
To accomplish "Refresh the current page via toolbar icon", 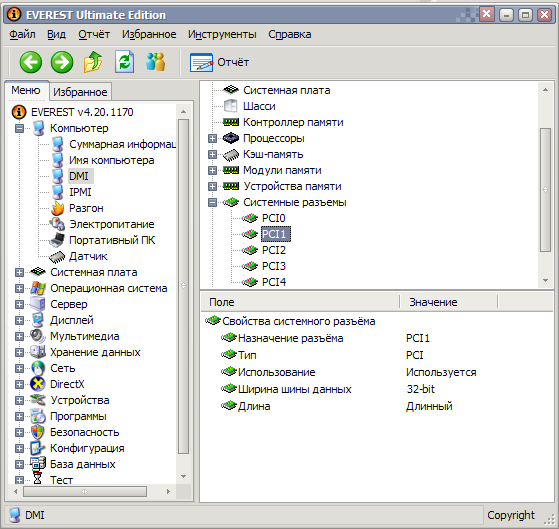I will (x=124, y=62).
